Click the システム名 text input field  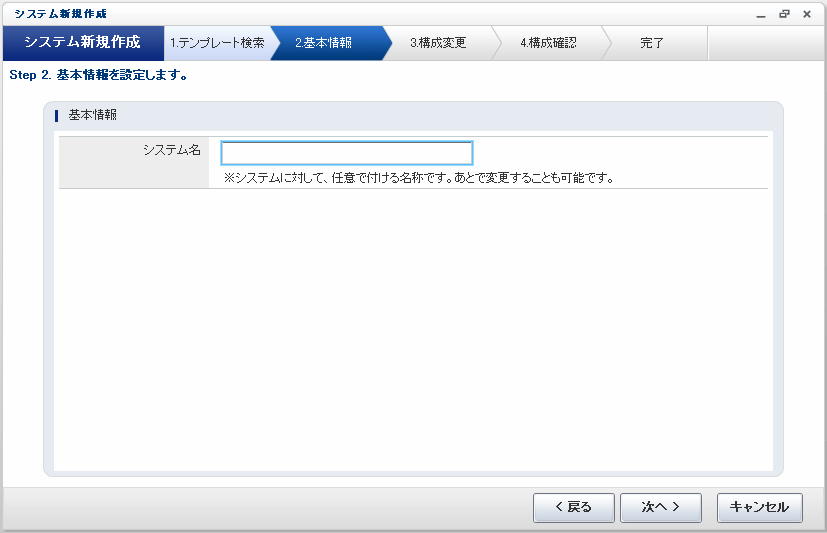[x=347, y=153]
